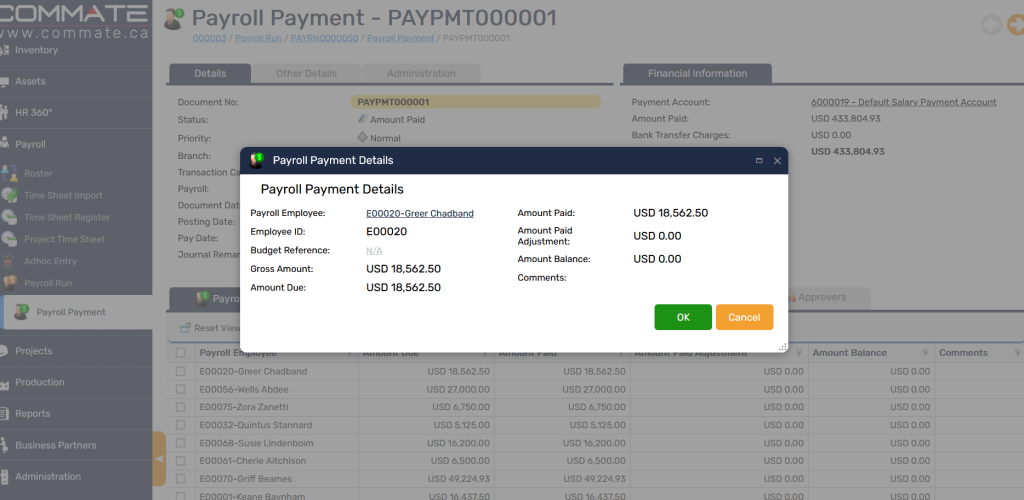The image size is (1024, 500).
Task: Click the Amount Paid Adjustment filter icon
Action: pos(799,353)
